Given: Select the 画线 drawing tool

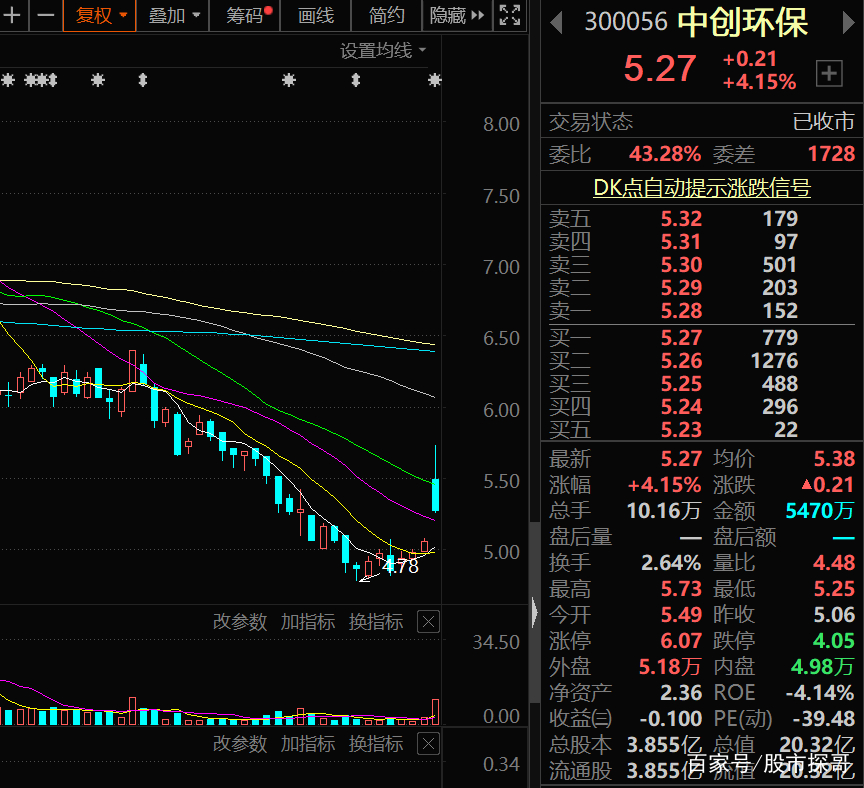Looking at the screenshot, I should [315, 16].
